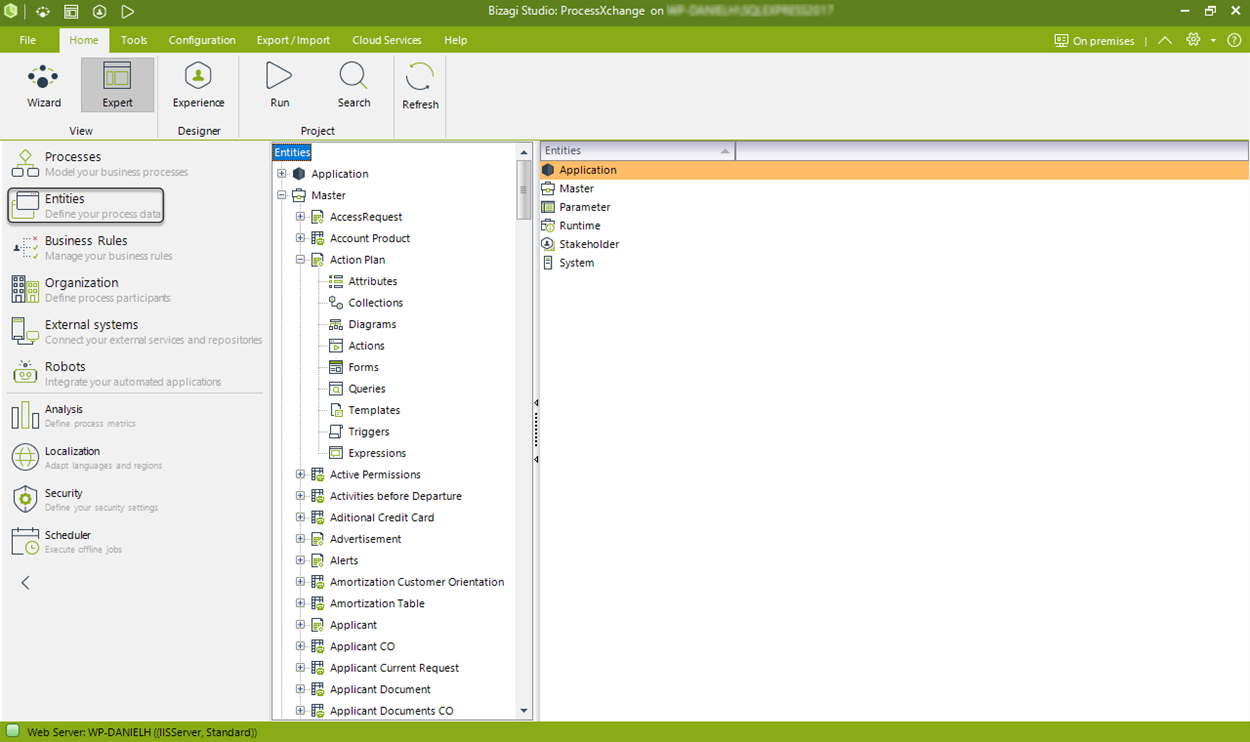Click the quick-access Run icon in title bar
The width and height of the screenshot is (1250, 742).
[127, 12]
